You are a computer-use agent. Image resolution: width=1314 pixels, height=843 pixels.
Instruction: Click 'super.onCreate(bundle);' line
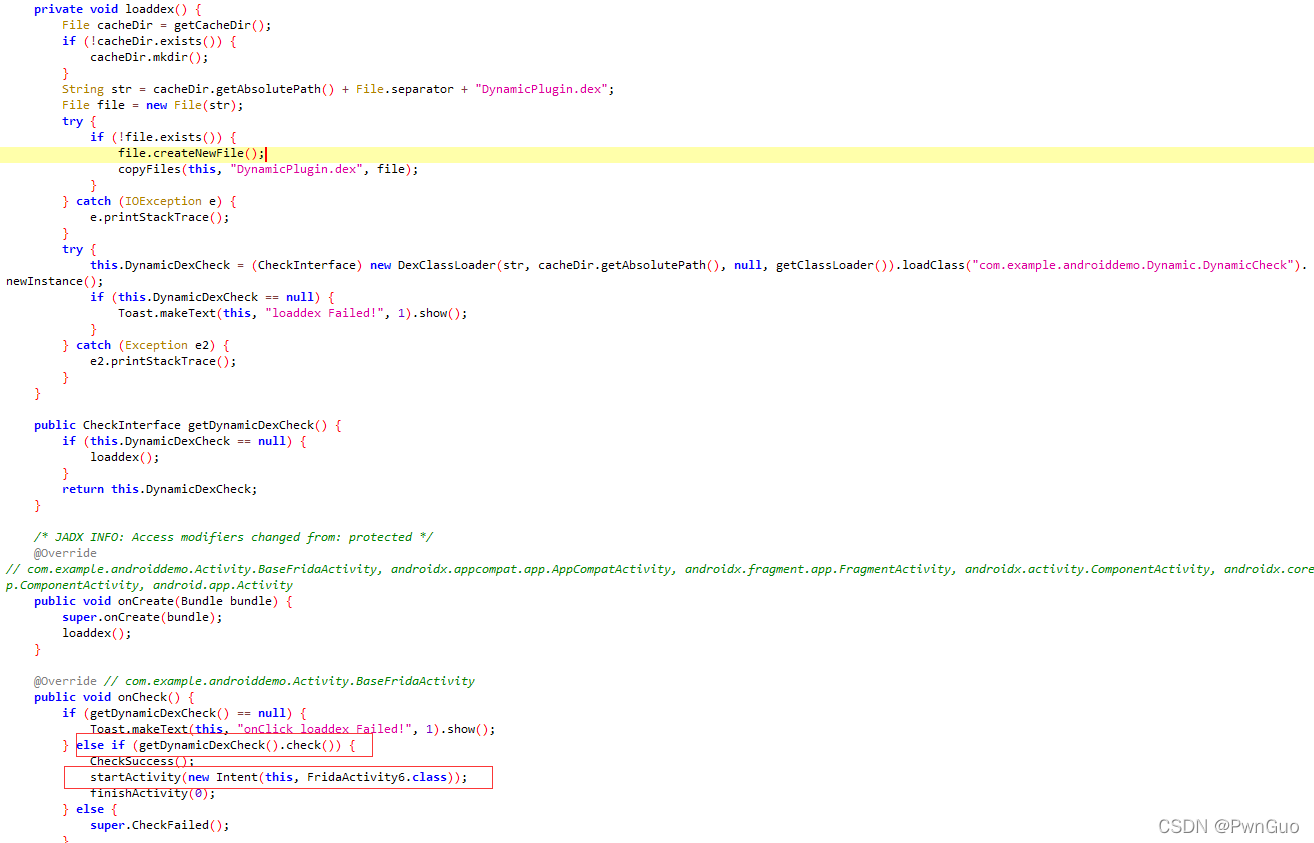pyautogui.click(x=142, y=617)
